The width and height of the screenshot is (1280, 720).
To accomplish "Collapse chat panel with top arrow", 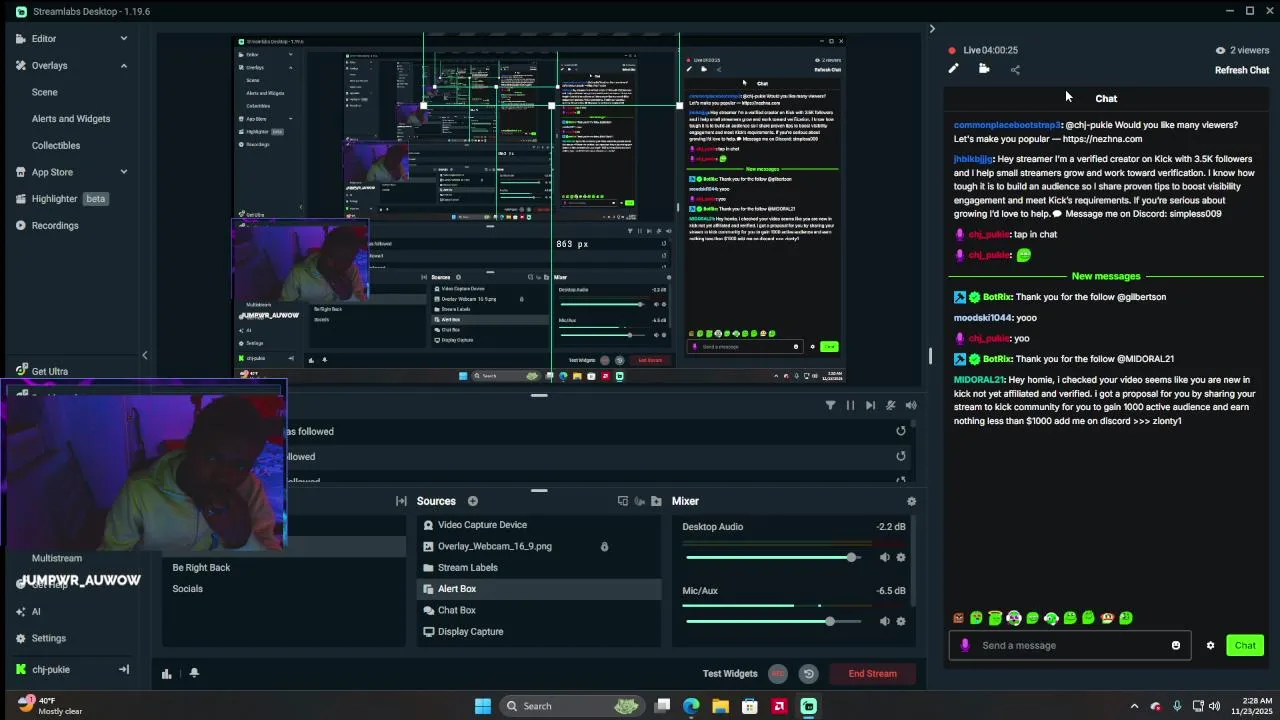I will (932, 29).
